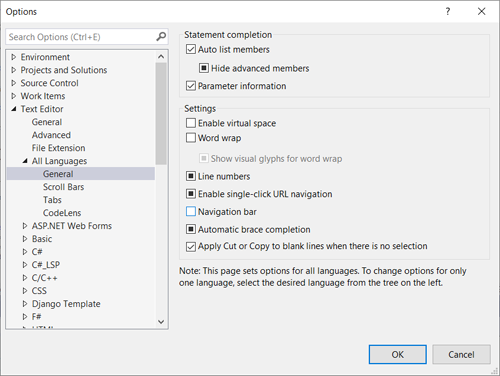Expand the Source Control node

click(14, 83)
